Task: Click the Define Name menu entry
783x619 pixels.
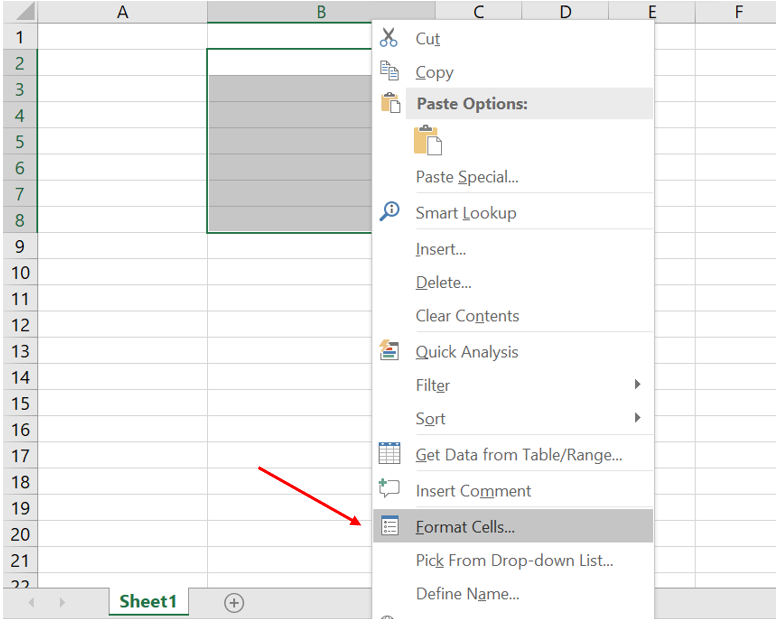Action: tap(467, 594)
